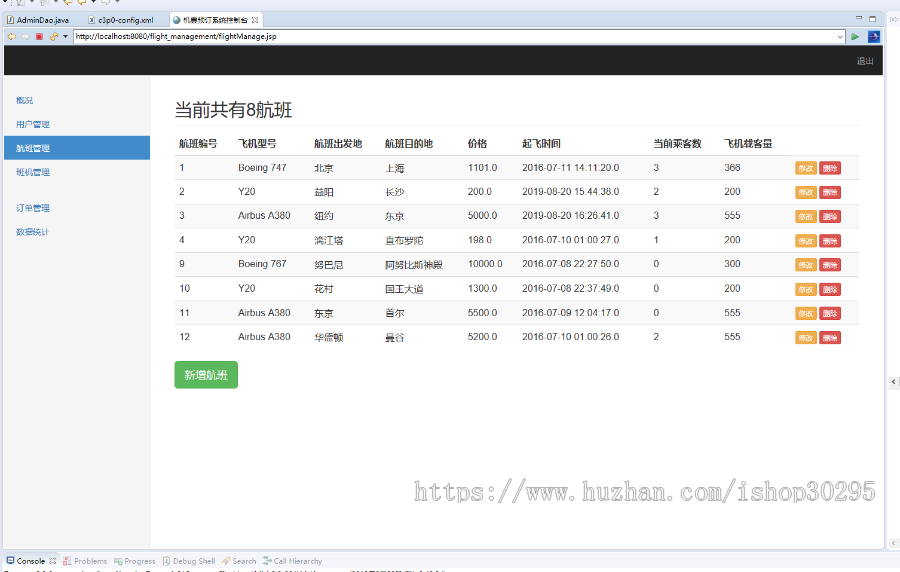Image resolution: width=900 pixels, height=572 pixels.
Task: Expand the URL history dropdown
Action: coord(840,37)
